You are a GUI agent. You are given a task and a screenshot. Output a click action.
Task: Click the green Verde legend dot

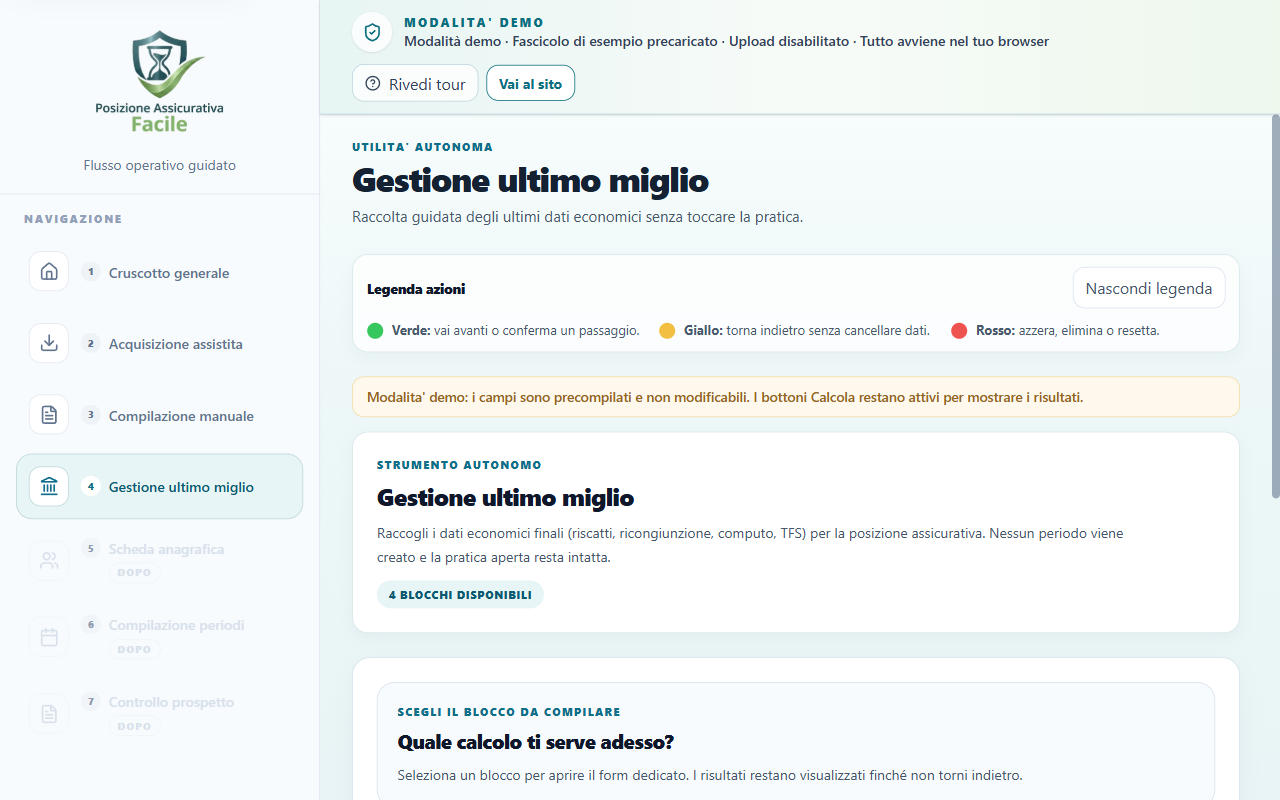point(375,330)
